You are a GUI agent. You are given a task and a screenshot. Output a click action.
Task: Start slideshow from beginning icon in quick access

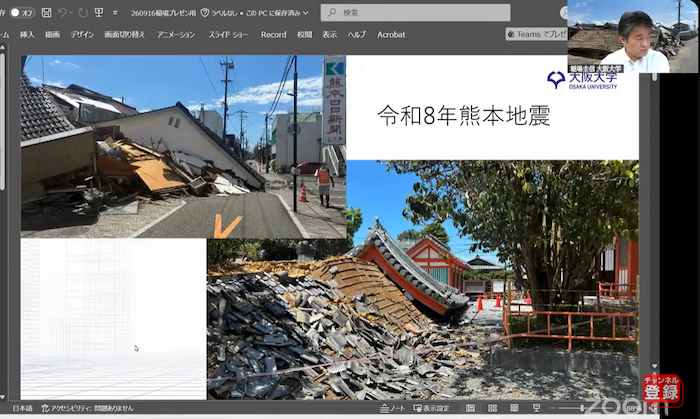99,12
